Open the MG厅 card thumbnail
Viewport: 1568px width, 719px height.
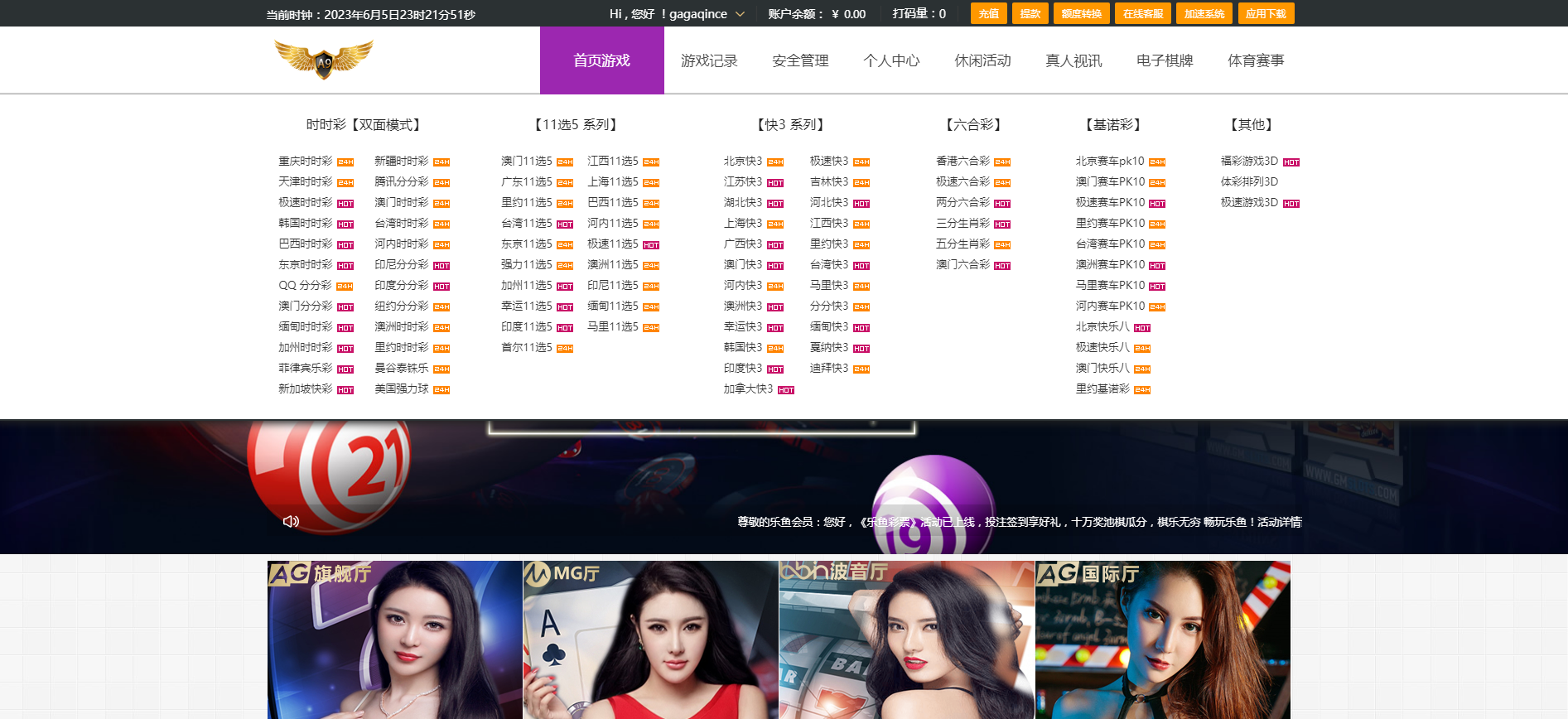click(x=651, y=639)
